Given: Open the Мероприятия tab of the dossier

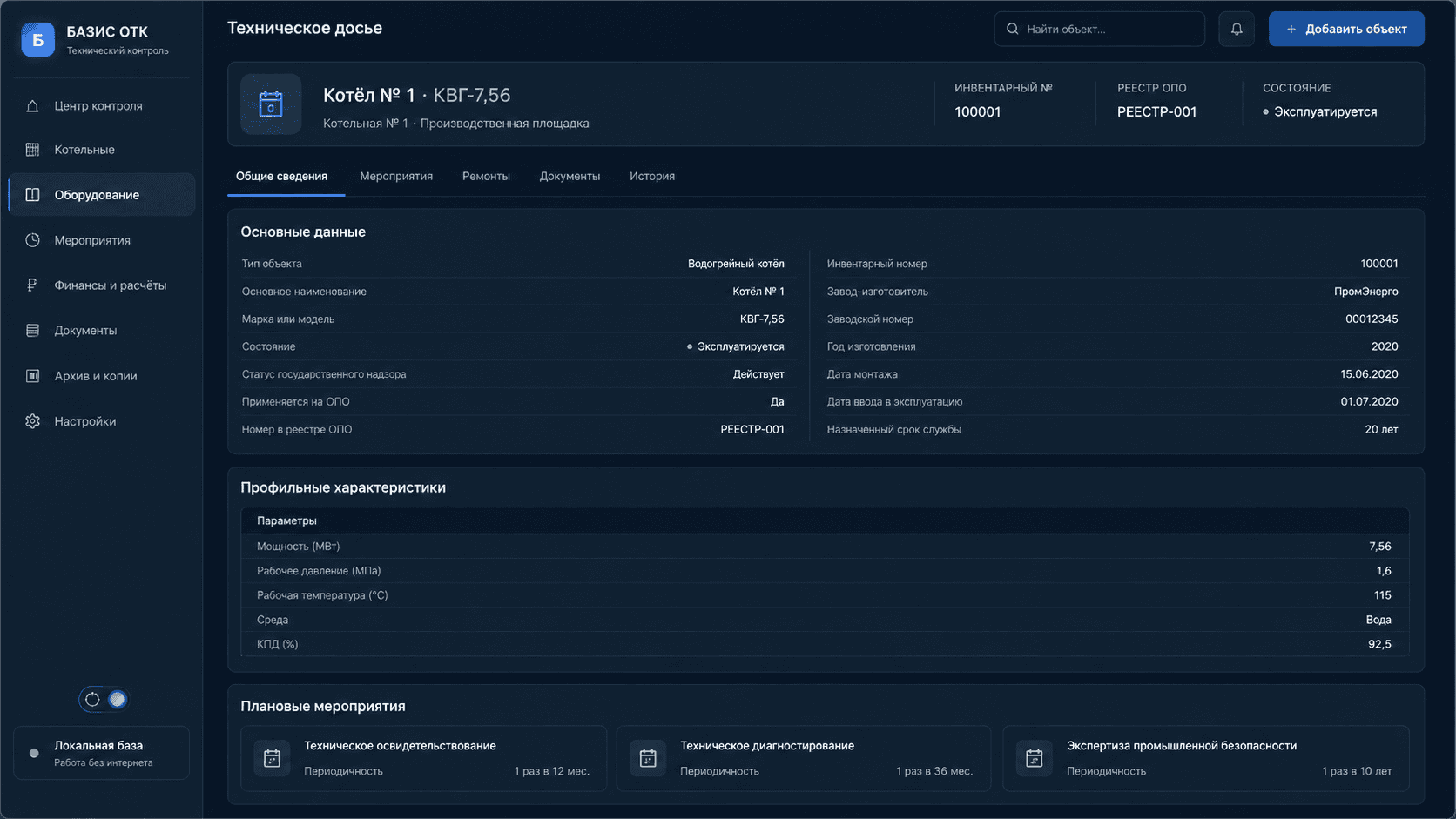Looking at the screenshot, I should (x=396, y=177).
